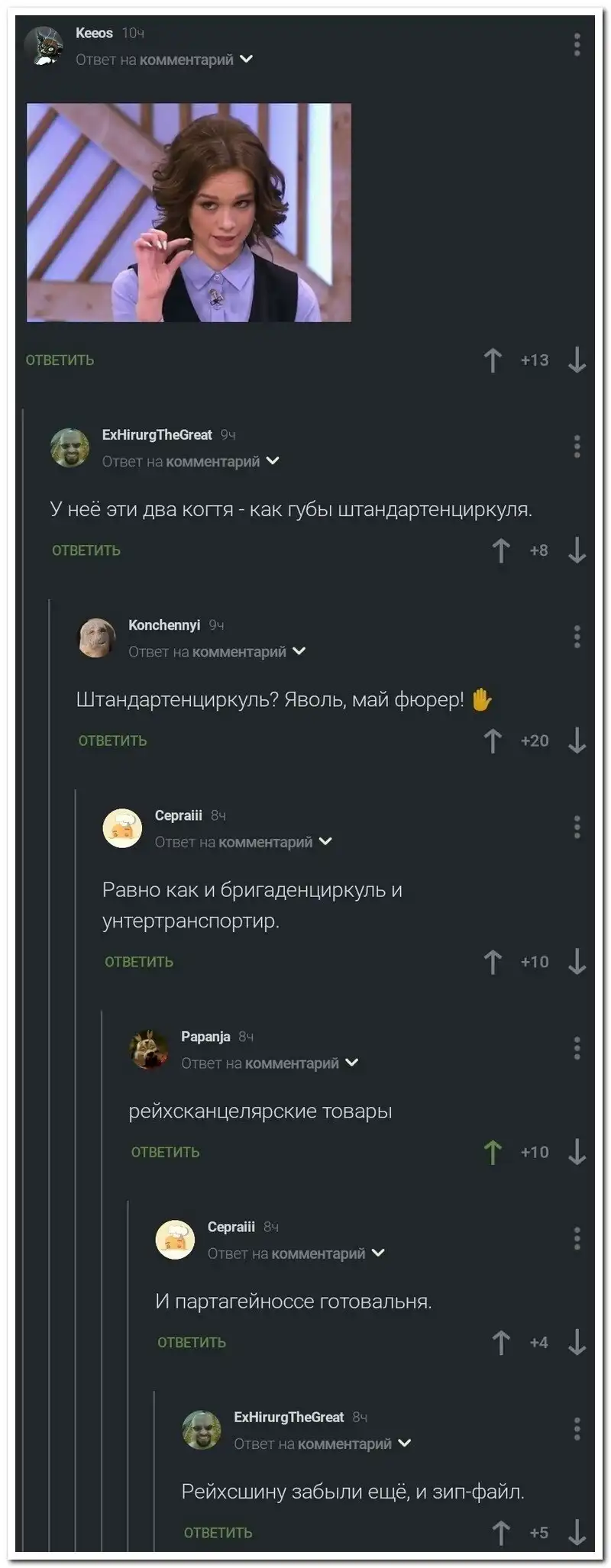The image size is (611, 1568).
Task: Open options menu for Konchennyi's comment
Action: (577, 637)
